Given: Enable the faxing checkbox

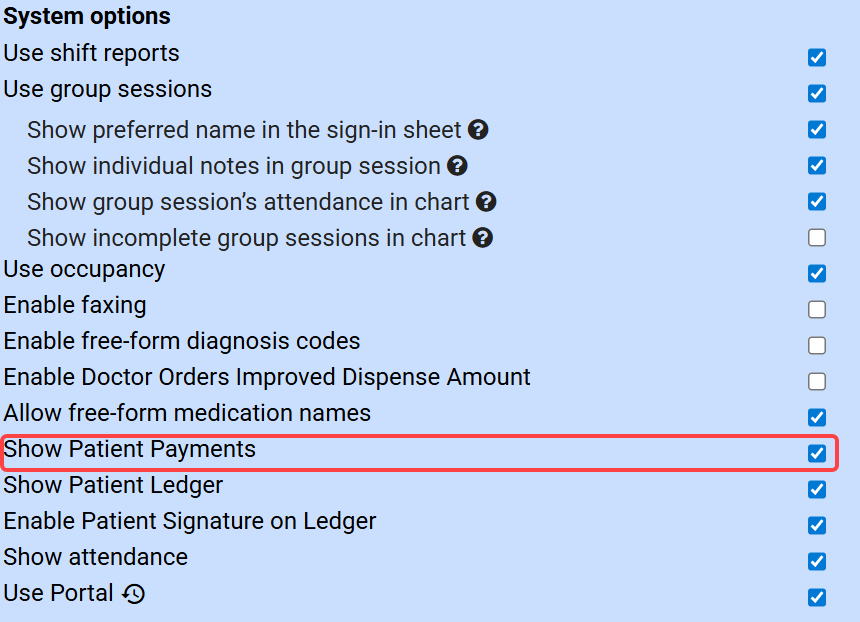Looking at the screenshot, I should pyautogui.click(x=817, y=309).
